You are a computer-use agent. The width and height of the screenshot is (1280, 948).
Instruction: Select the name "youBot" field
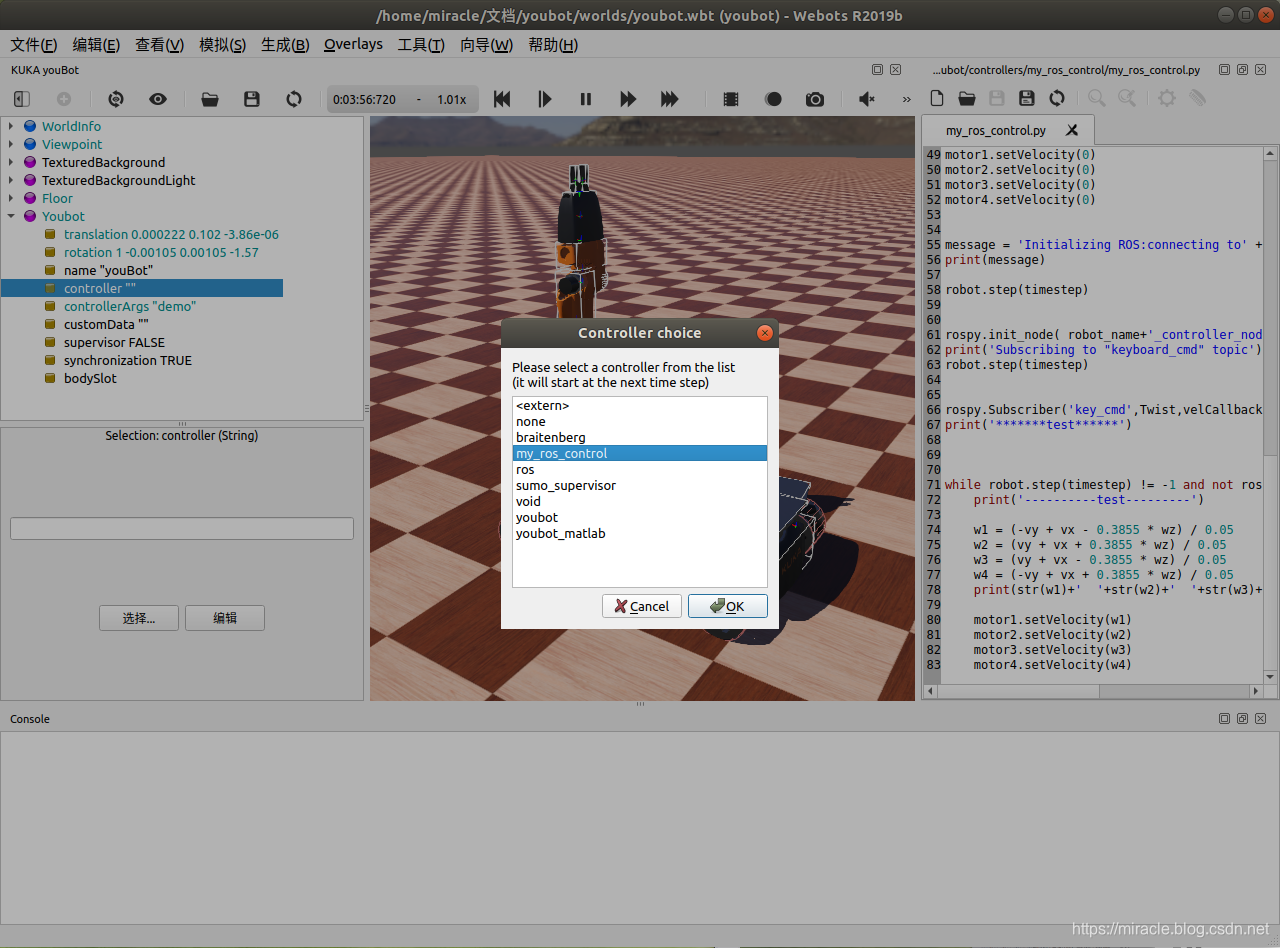[x=108, y=270]
